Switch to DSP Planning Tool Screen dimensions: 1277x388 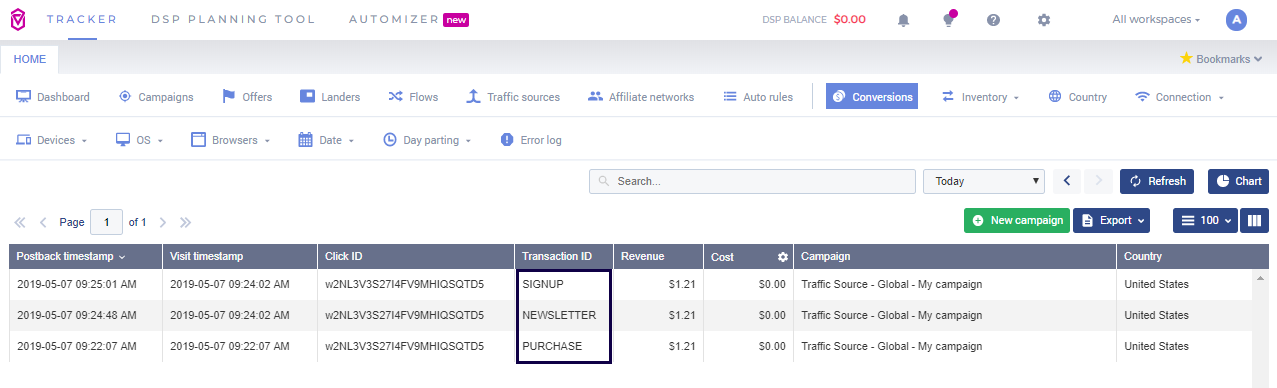[233, 19]
